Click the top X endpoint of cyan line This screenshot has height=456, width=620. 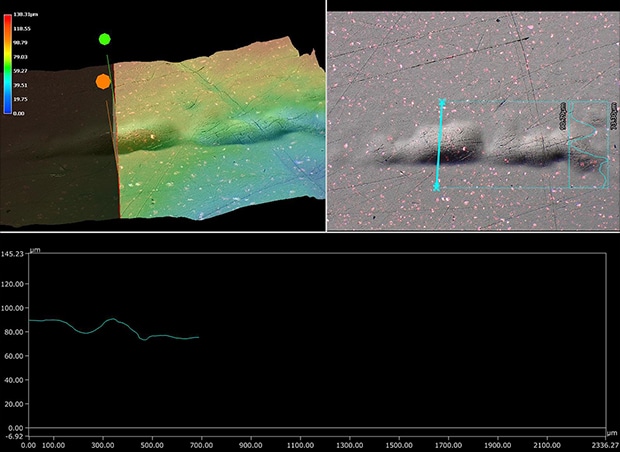pos(440,102)
